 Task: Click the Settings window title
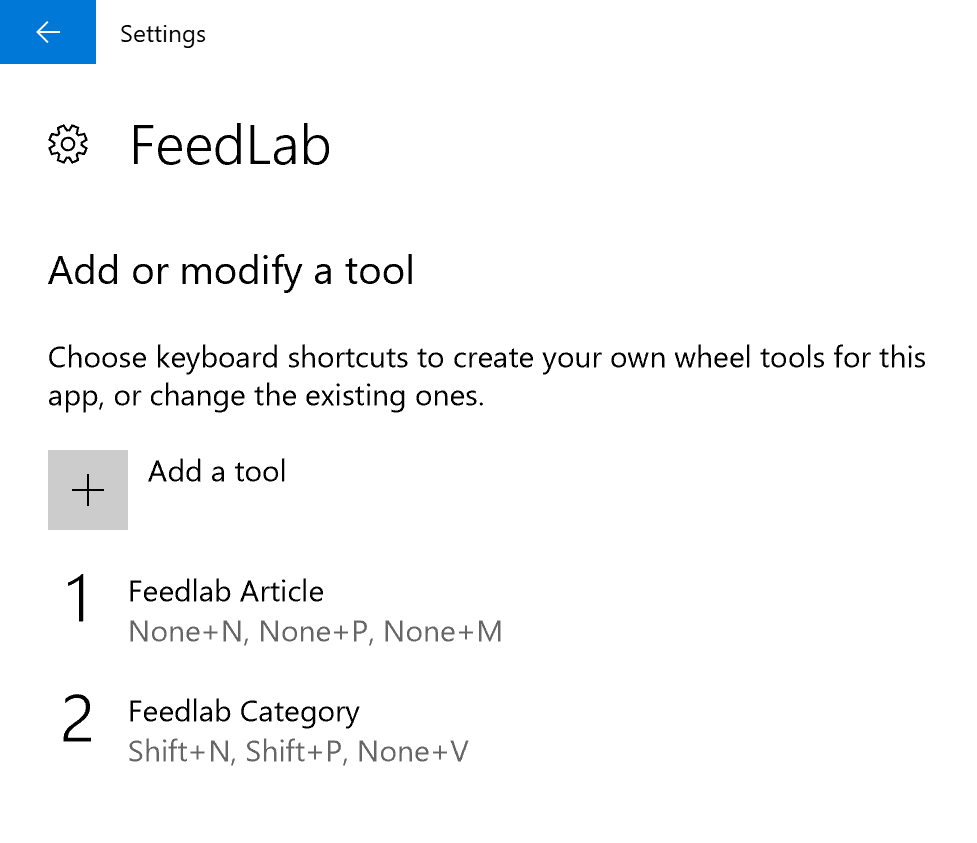point(163,34)
